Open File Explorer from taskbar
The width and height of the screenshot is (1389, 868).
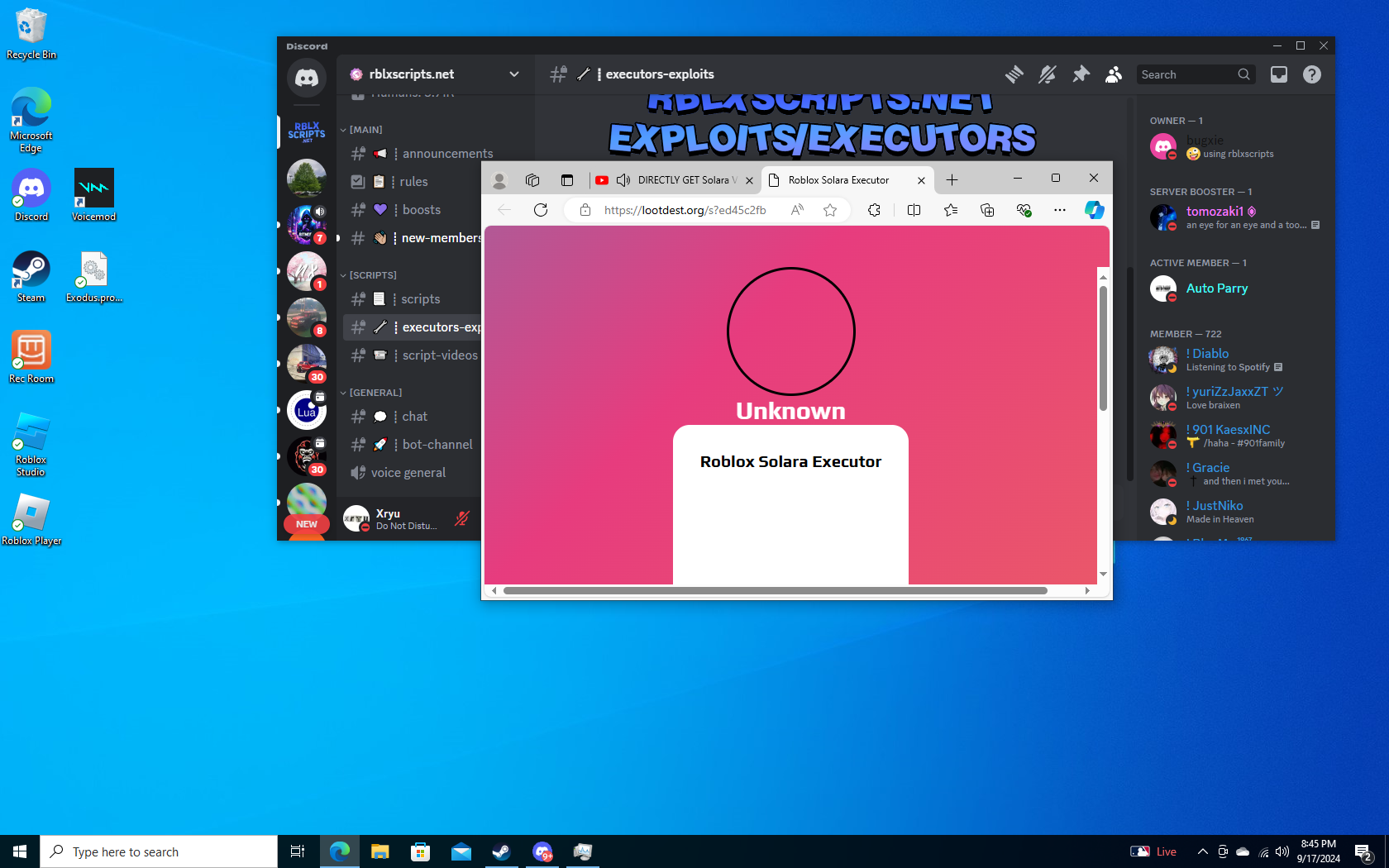(379, 851)
